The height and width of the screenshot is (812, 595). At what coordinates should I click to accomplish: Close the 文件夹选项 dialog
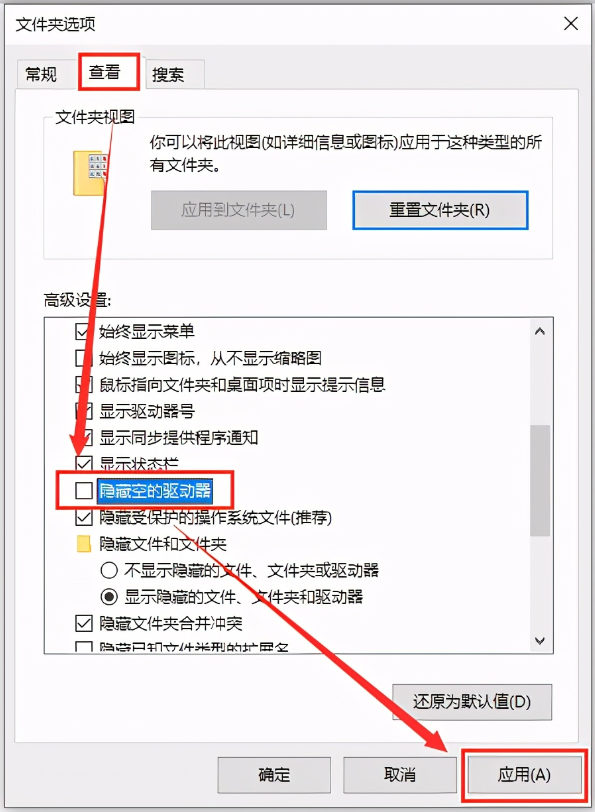pos(571,23)
